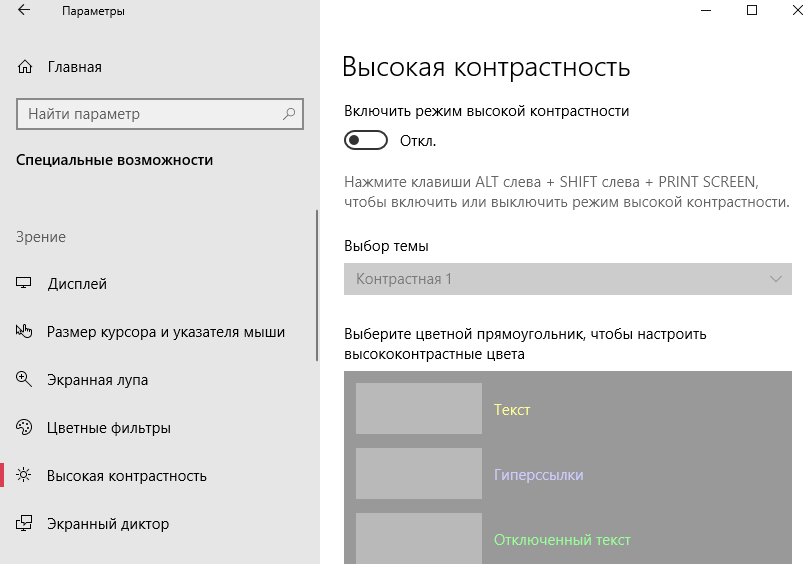
Task: Select the Текст color rectangle
Action: [x=418, y=409]
